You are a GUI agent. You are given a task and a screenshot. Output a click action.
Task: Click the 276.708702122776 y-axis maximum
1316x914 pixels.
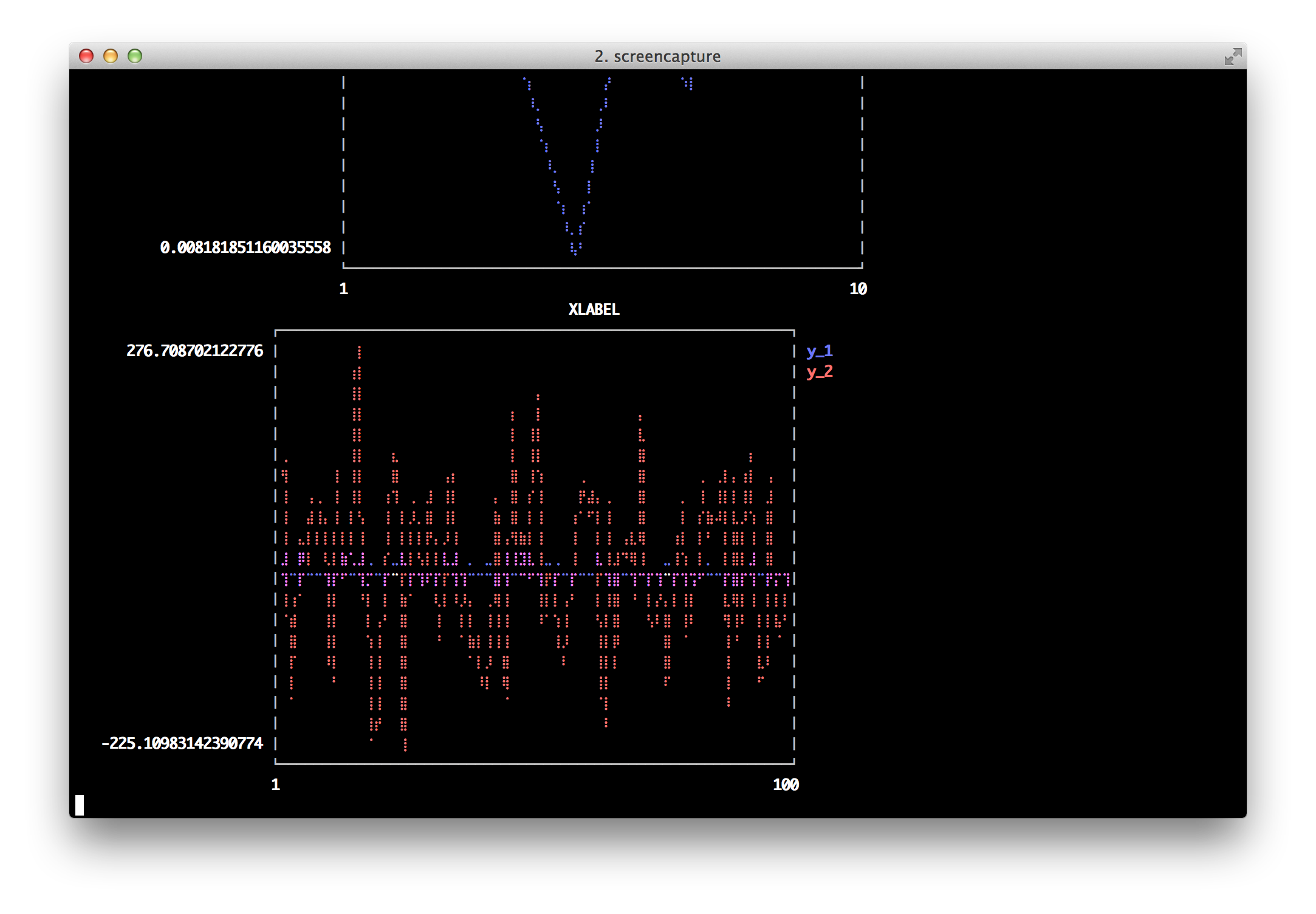click(x=194, y=351)
